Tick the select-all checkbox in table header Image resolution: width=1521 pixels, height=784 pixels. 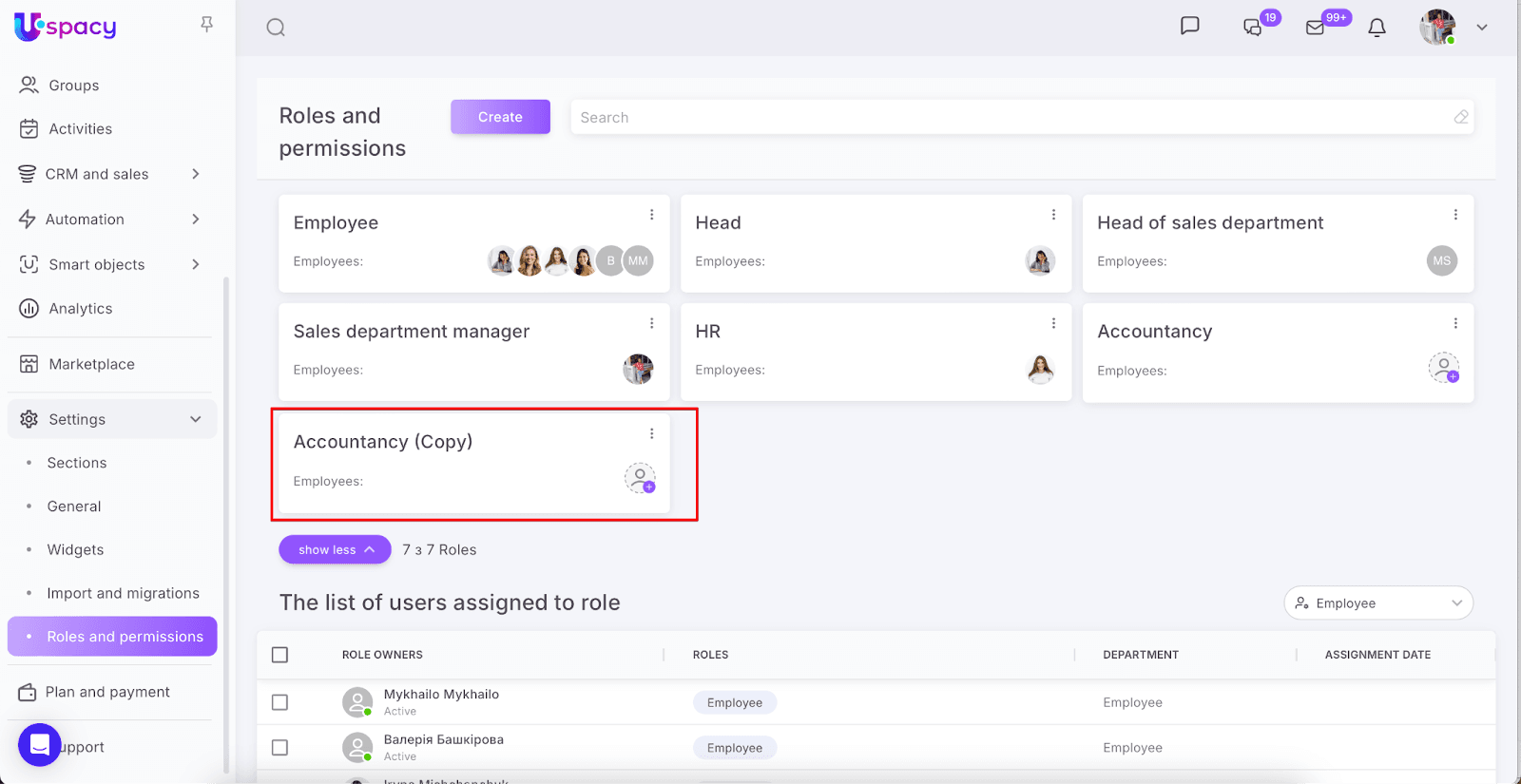(279, 655)
